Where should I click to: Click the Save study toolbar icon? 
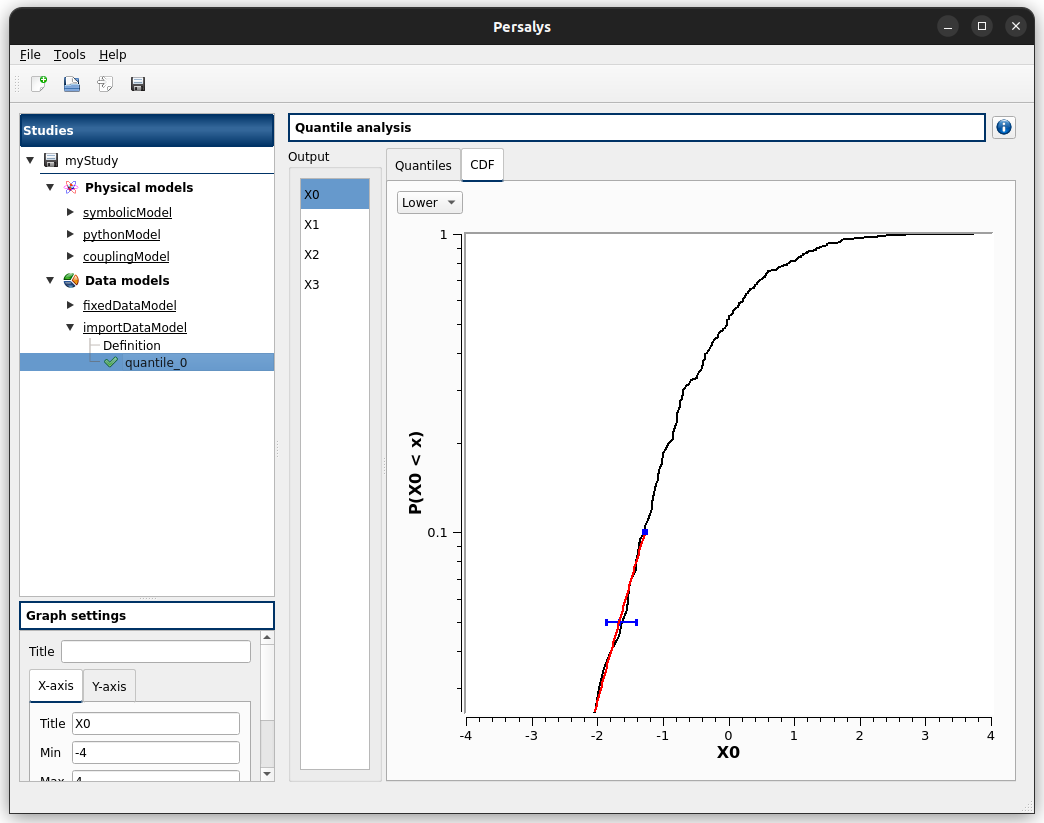click(138, 84)
